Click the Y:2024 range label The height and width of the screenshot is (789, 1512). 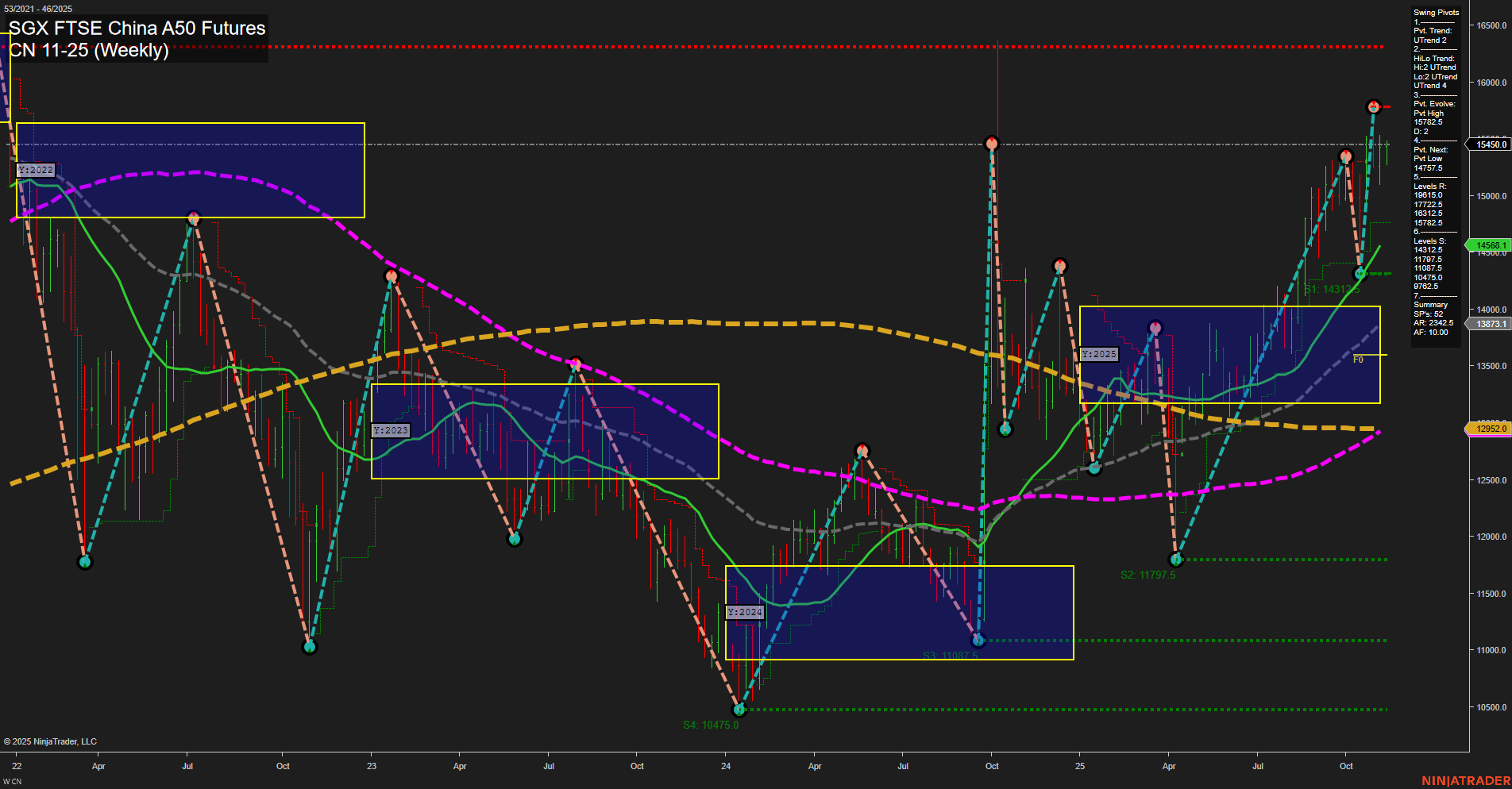pos(746,612)
